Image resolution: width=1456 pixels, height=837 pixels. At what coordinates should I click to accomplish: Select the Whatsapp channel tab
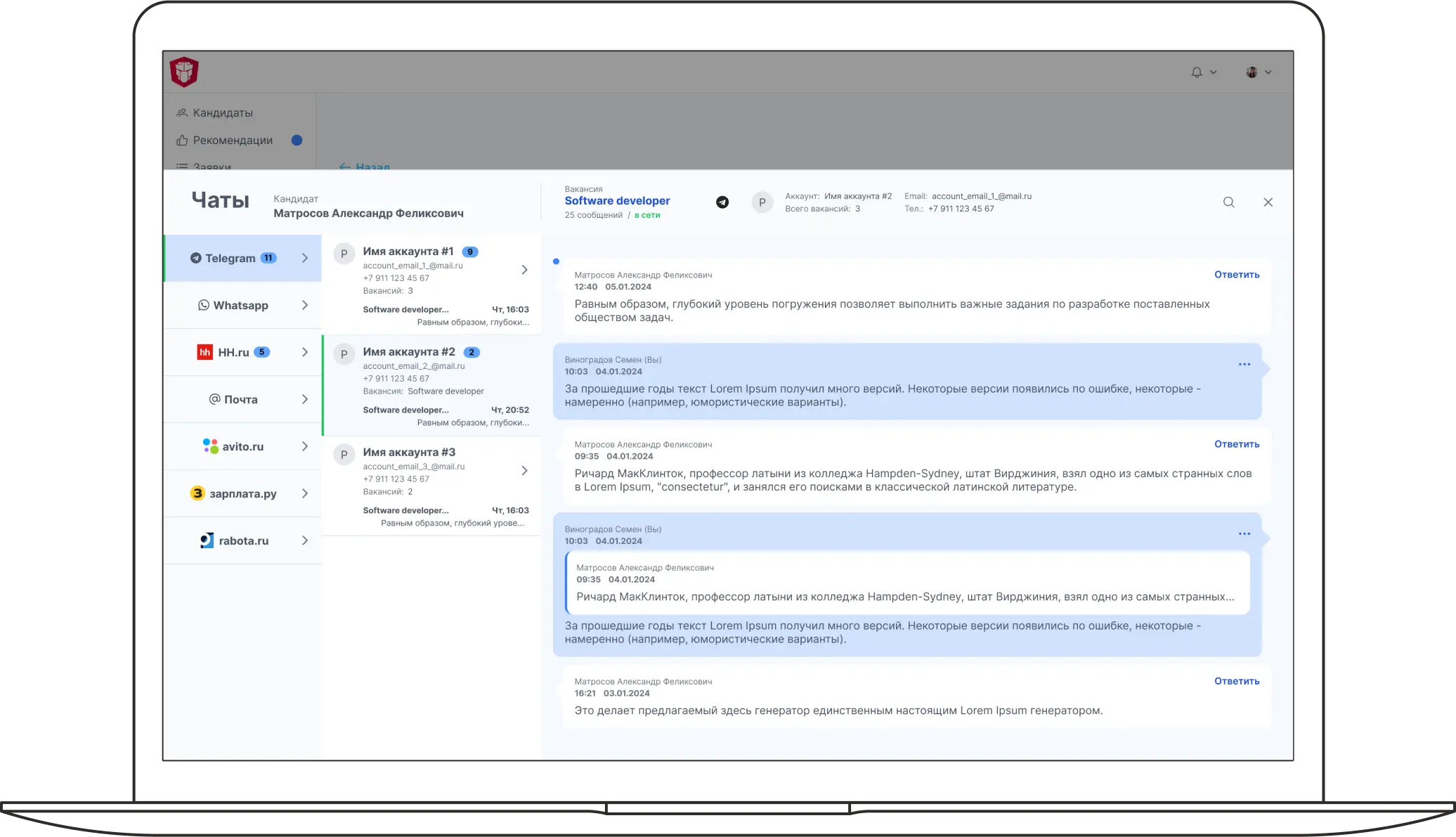pos(241,306)
